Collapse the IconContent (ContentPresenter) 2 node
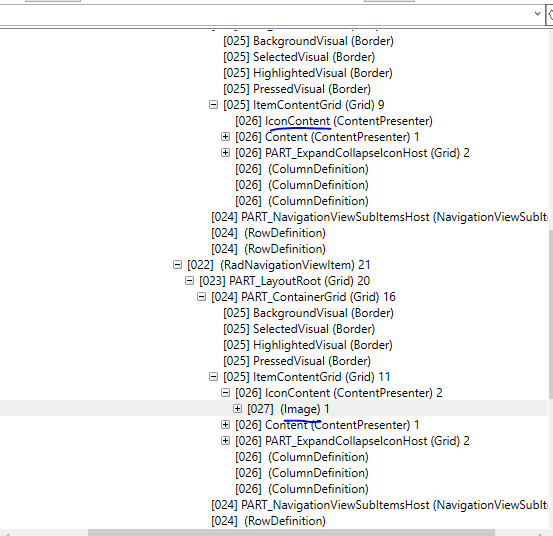Screen dimensions: 553x536 (x=225, y=393)
